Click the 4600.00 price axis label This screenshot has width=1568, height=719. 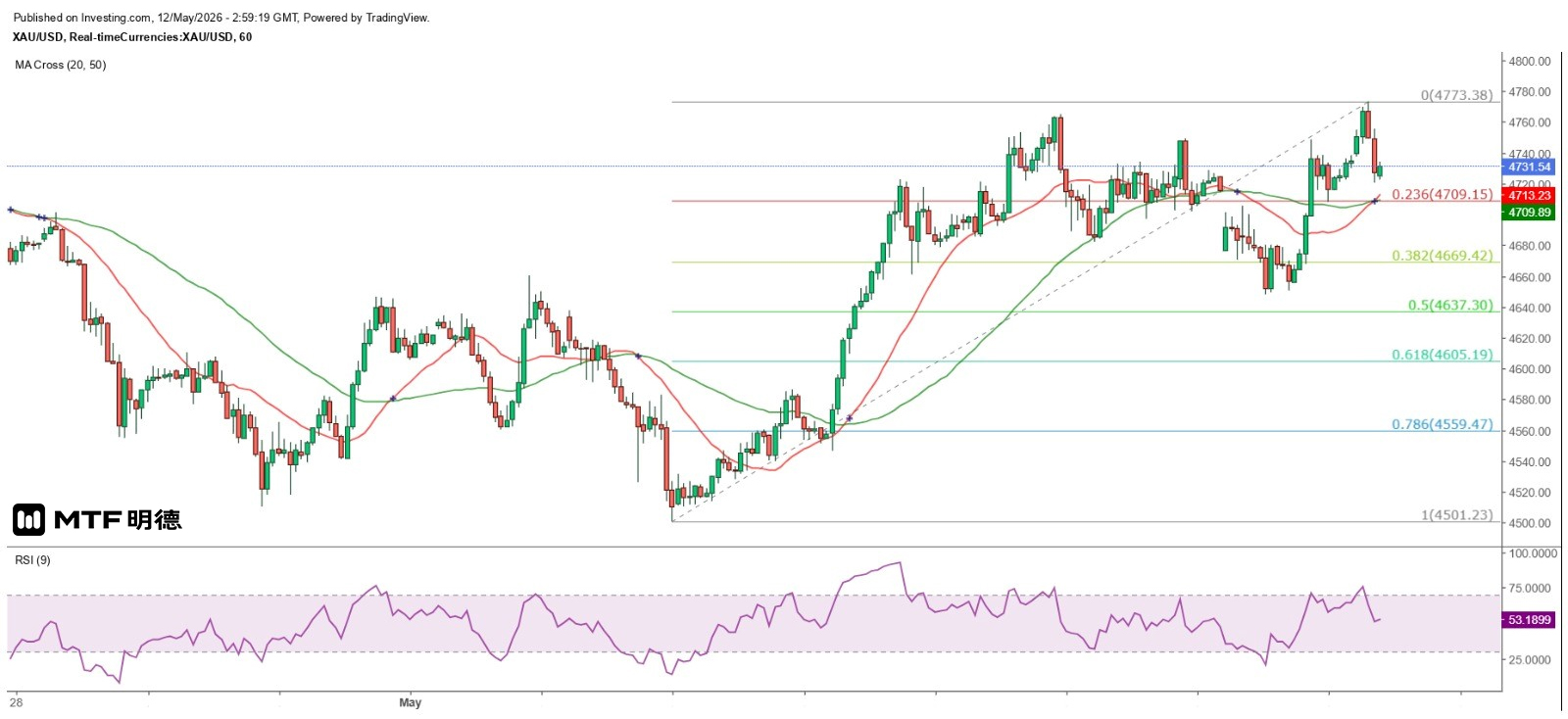(x=1530, y=369)
